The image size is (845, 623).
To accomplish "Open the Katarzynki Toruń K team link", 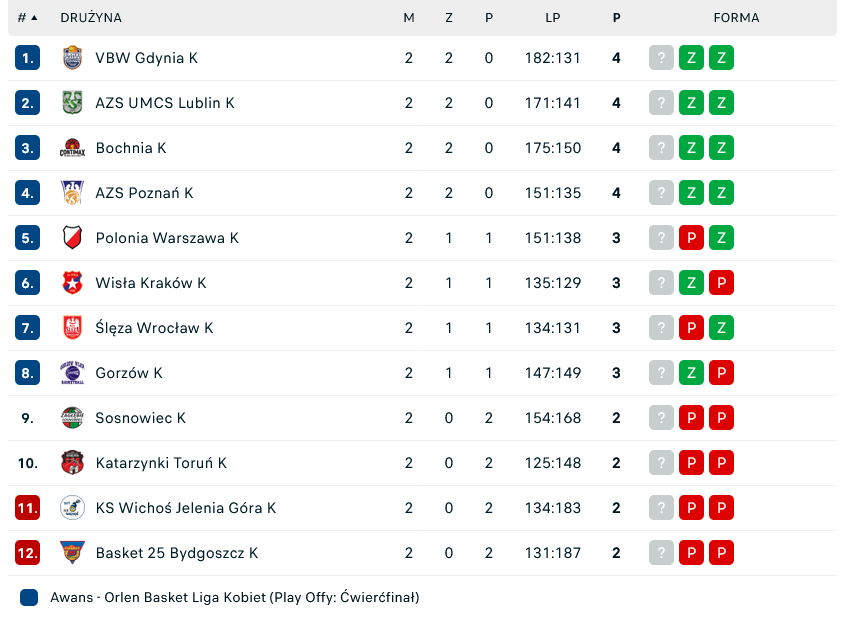I will coord(161,463).
